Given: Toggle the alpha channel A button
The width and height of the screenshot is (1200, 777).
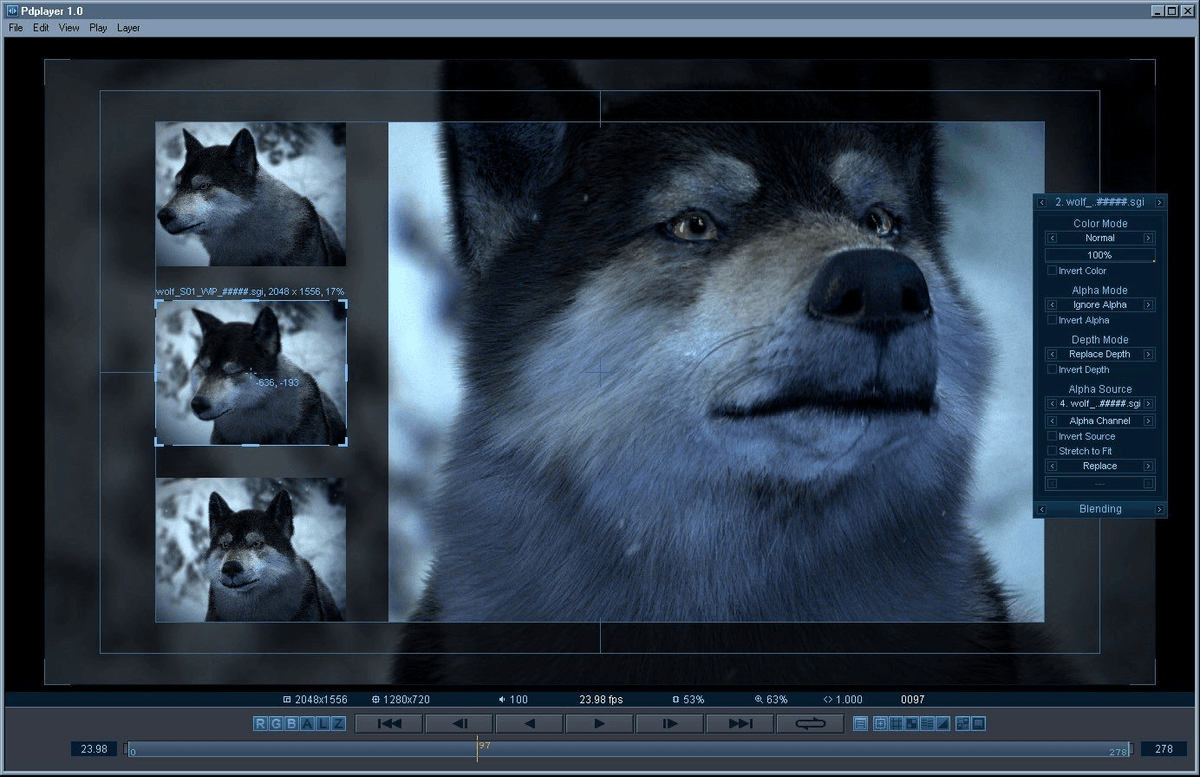Looking at the screenshot, I should [308, 724].
